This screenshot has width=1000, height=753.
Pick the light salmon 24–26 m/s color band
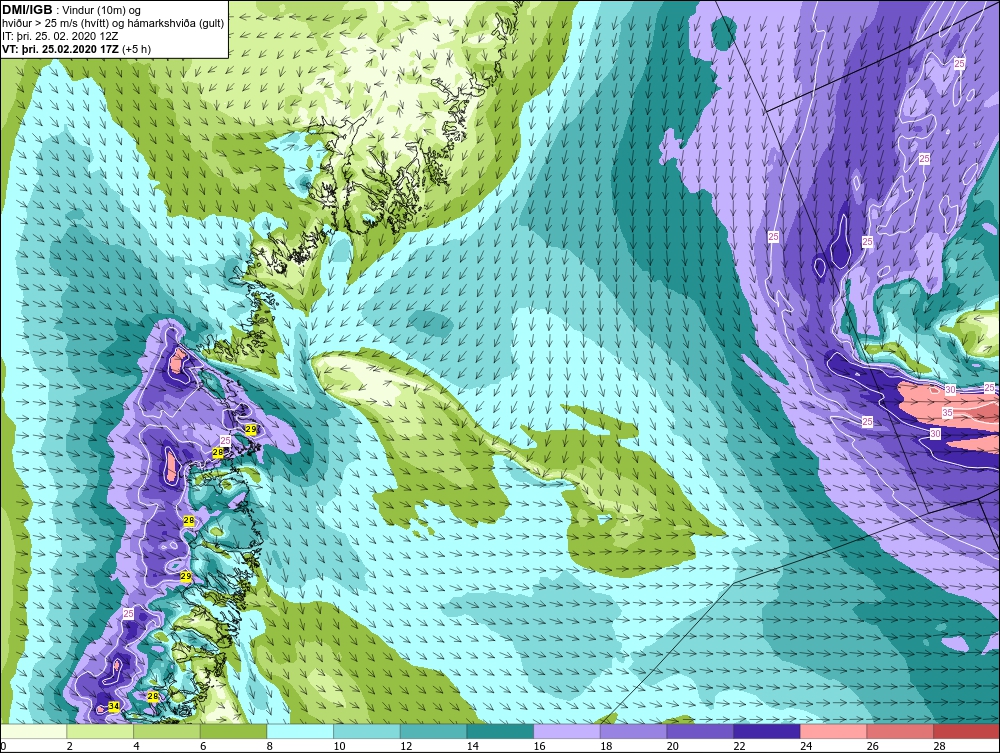833,731
